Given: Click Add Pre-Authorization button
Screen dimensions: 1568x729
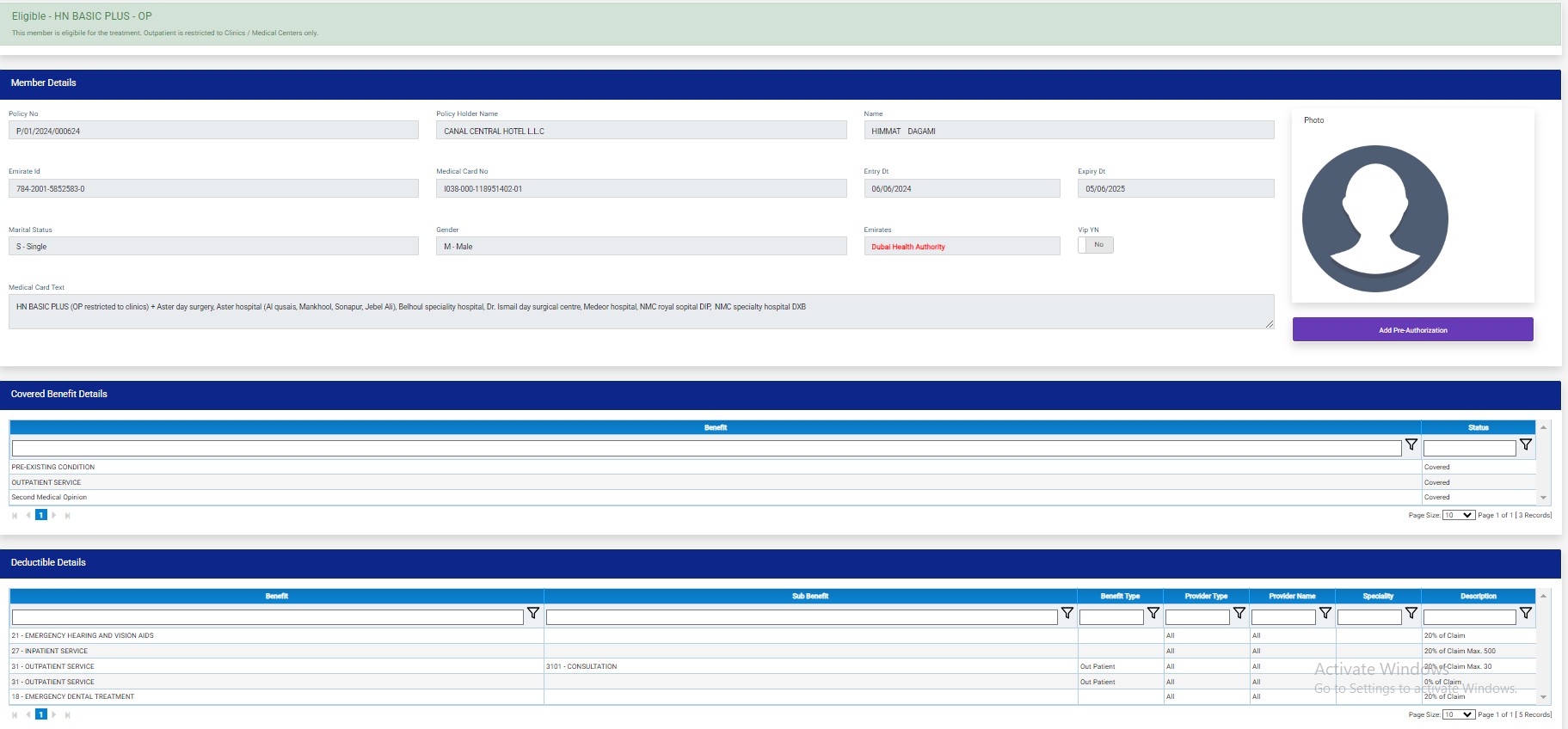Looking at the screenshot, I should 1412,330.
